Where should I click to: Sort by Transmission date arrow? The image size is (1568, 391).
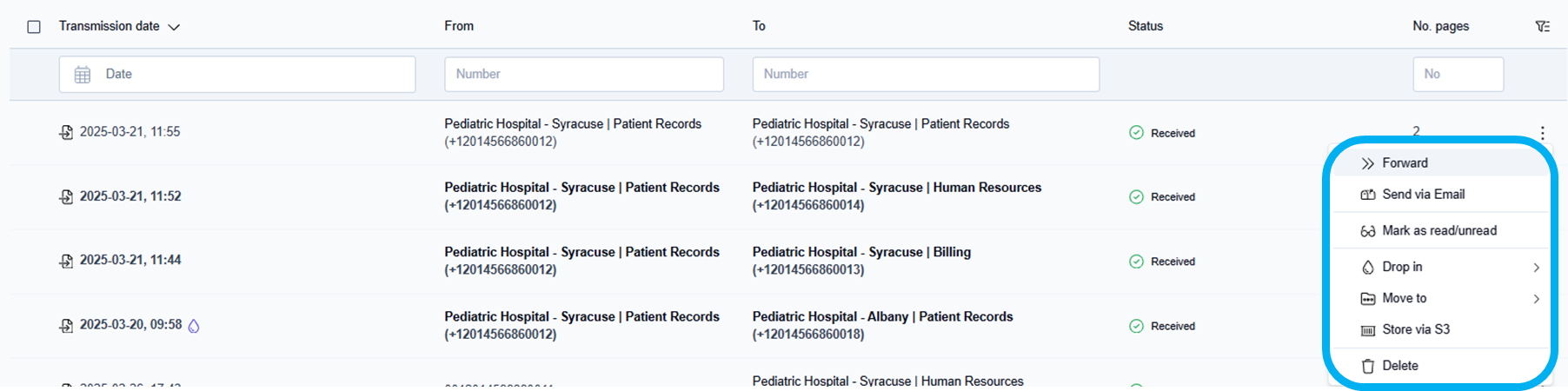pos(174,27)
